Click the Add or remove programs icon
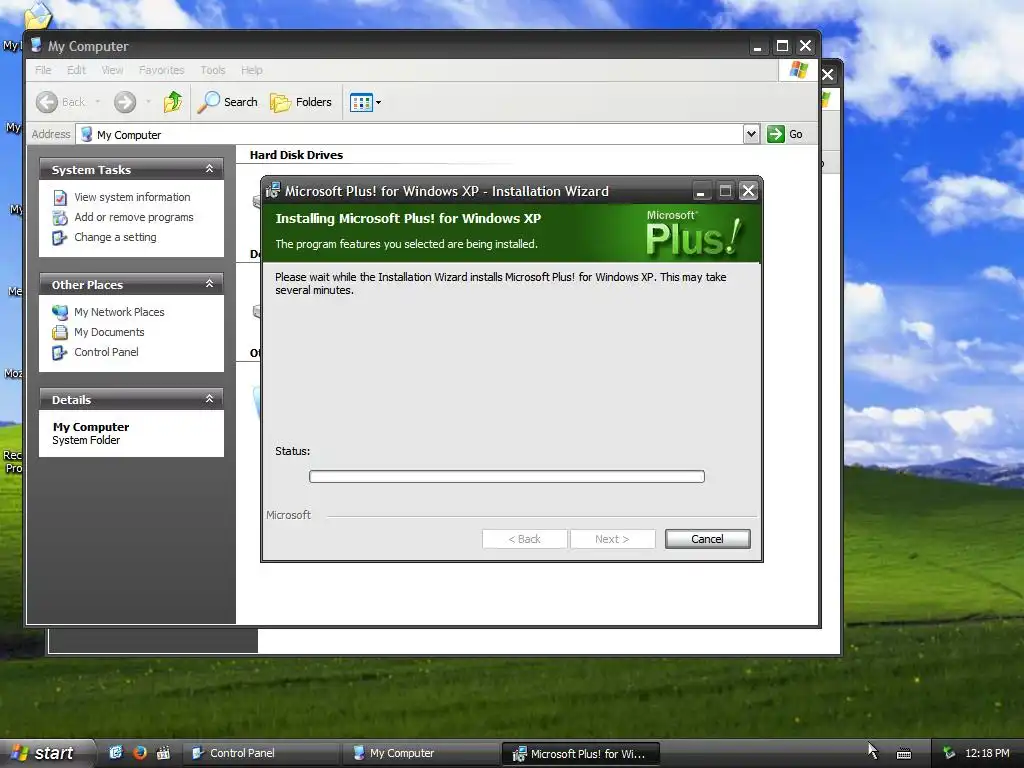 (x=59, y=217)
